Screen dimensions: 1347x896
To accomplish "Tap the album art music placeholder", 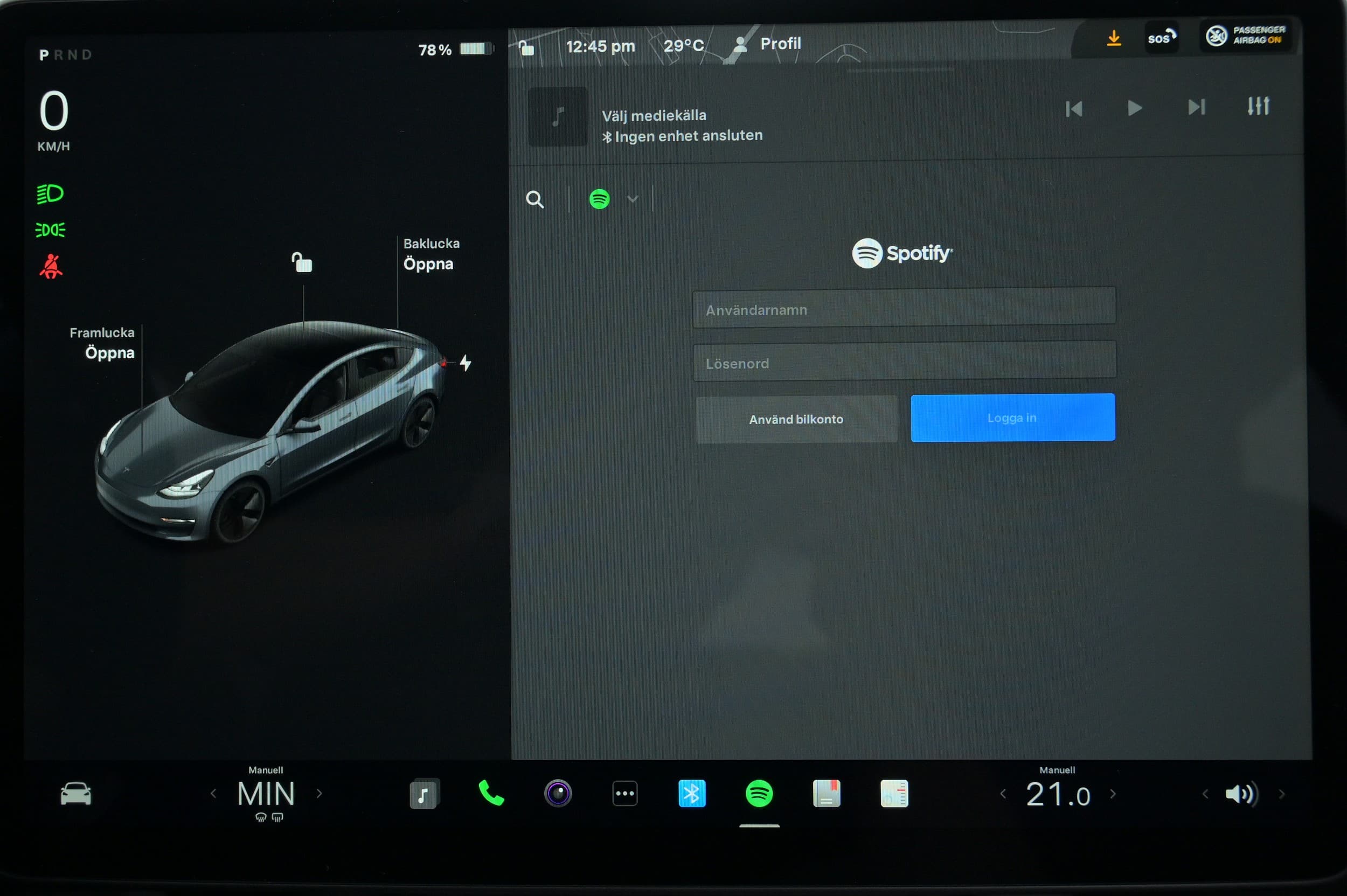I will 558,116.
